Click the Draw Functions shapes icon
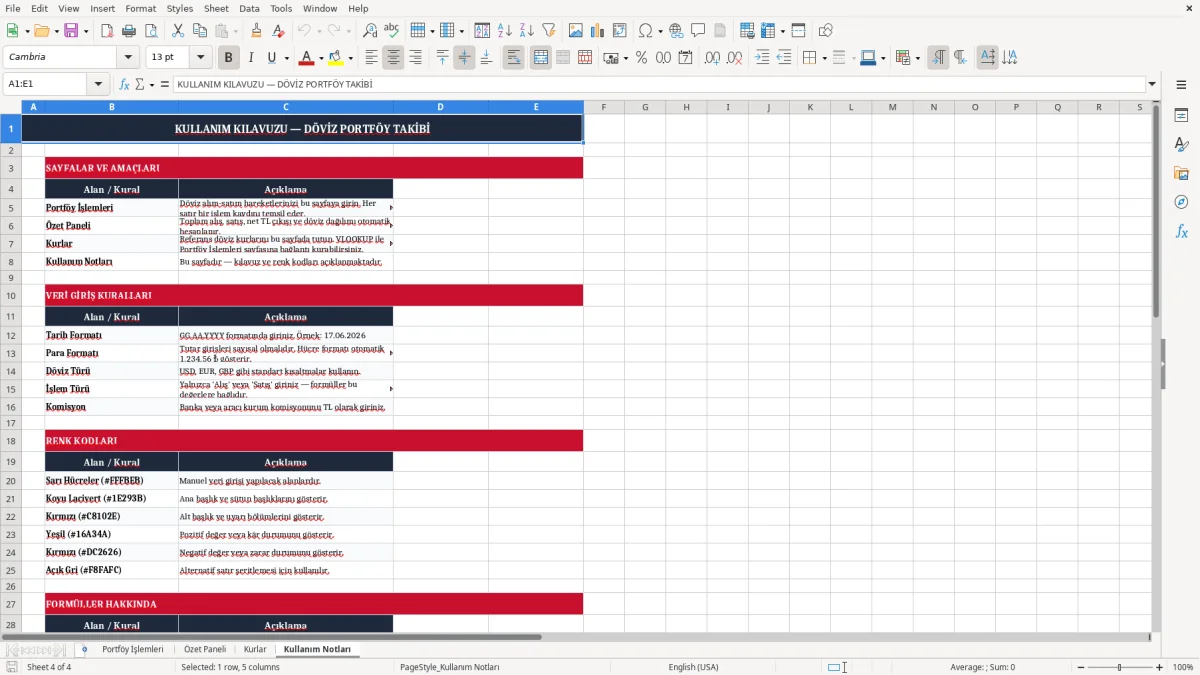Screen dimensions: 1200x675 click(x=826, y=31)
